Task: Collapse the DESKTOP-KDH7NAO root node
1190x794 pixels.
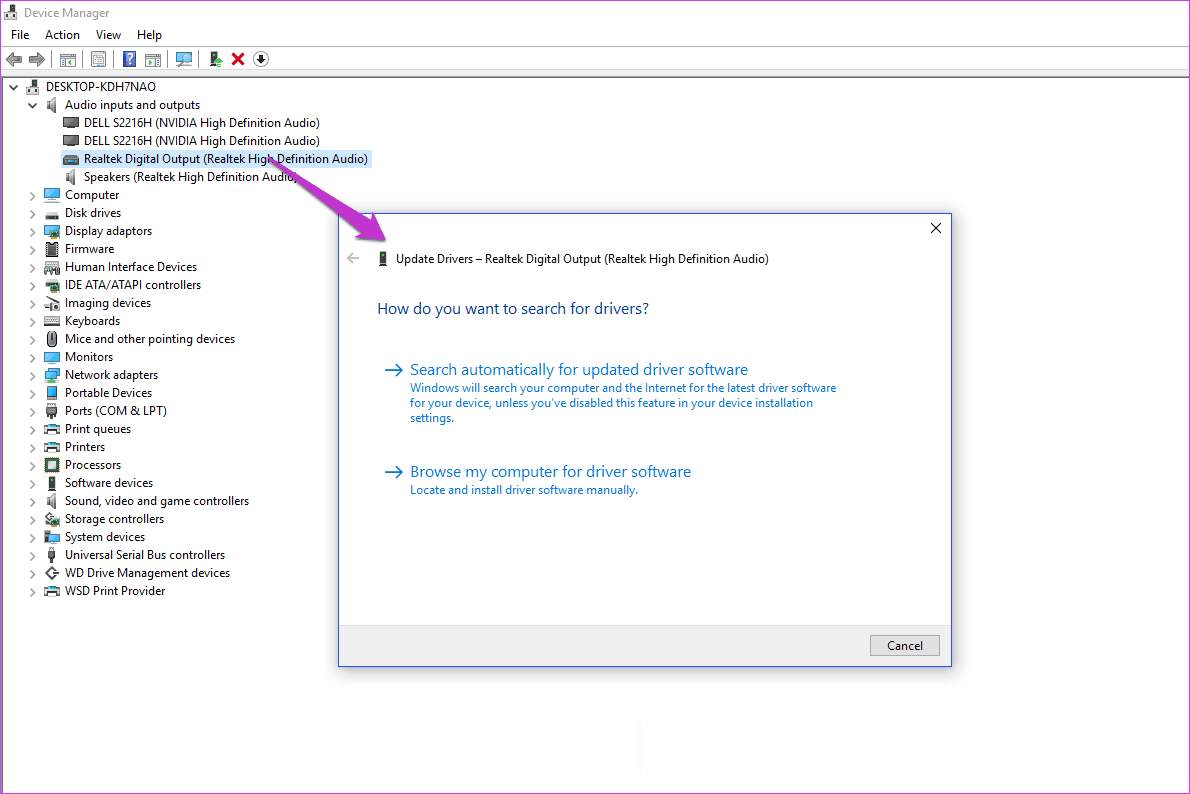Action: (14, 87)
